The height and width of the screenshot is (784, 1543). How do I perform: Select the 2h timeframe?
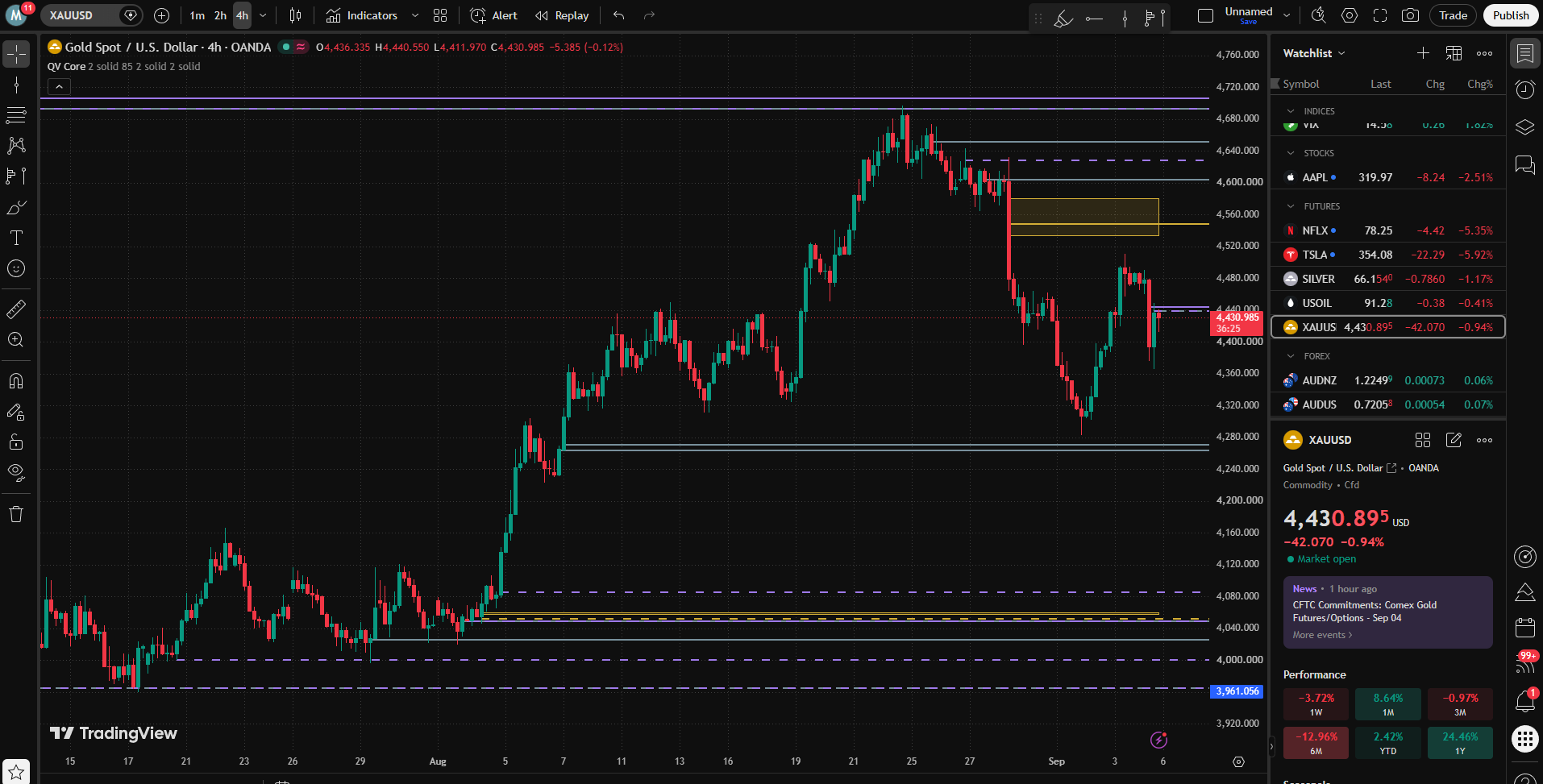[220, 15]
